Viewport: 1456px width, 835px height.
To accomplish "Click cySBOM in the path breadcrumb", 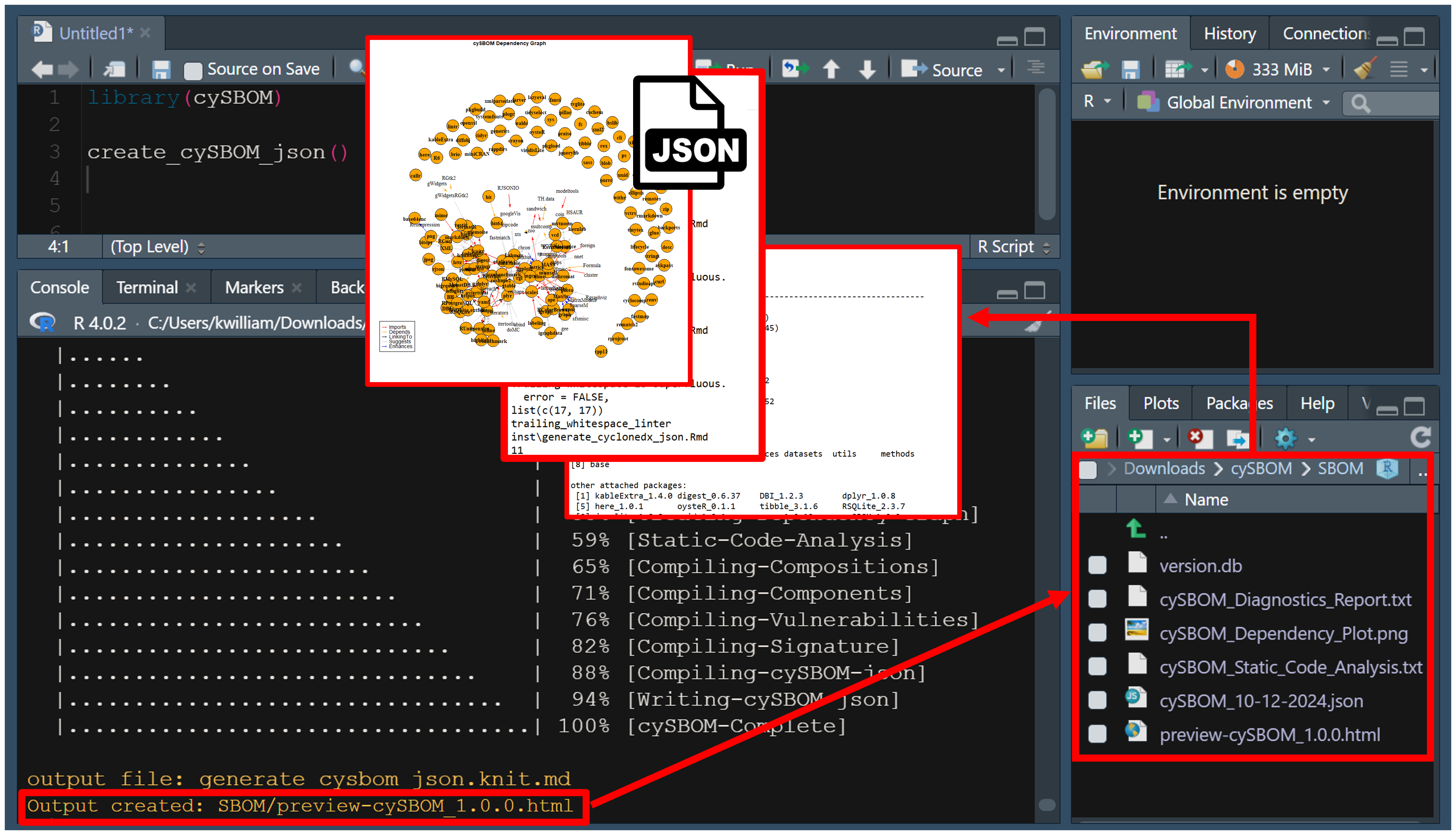I will (x=1261, y=468).
